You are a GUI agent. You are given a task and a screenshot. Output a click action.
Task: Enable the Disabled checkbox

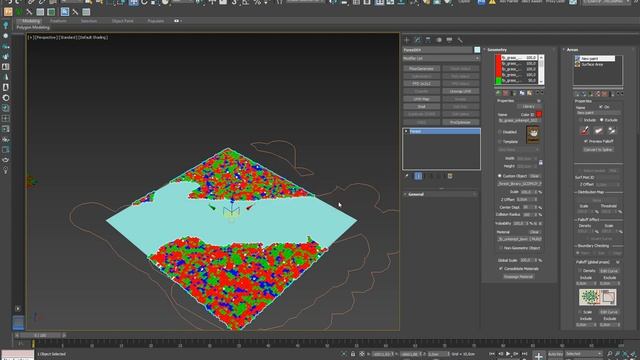[x=500, y=132]
